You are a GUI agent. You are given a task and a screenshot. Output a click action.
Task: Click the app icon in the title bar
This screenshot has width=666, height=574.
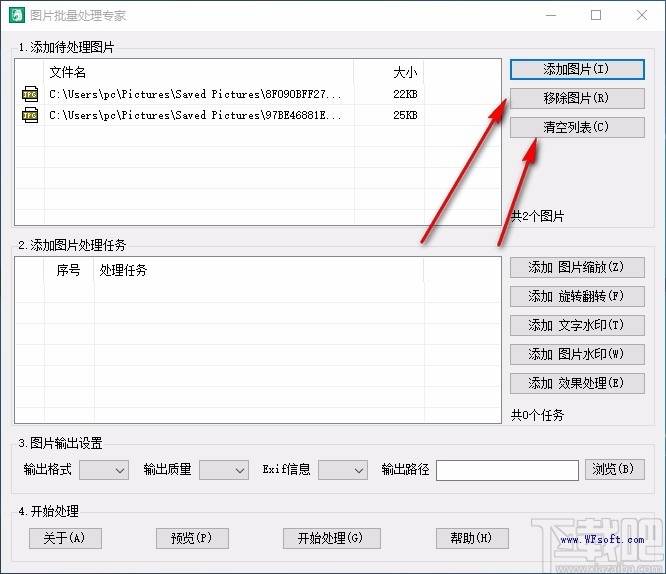(17, 15)
